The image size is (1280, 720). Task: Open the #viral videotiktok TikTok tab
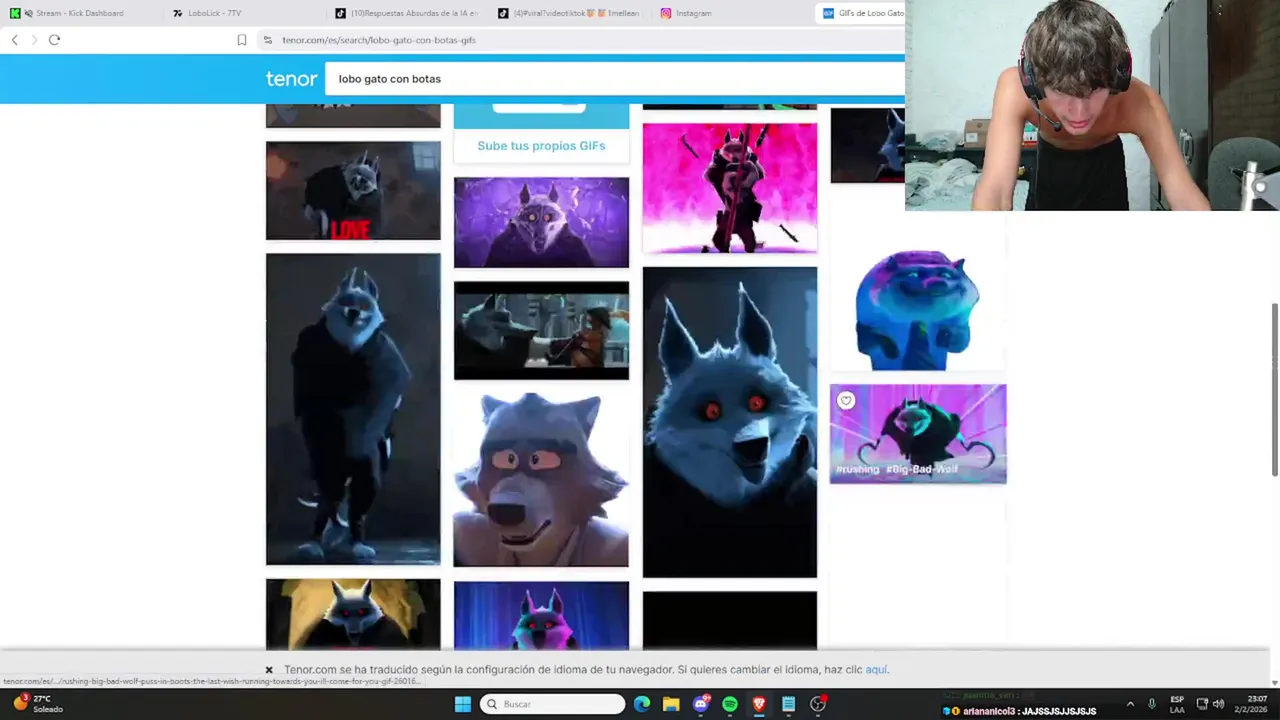coord(571,13)
